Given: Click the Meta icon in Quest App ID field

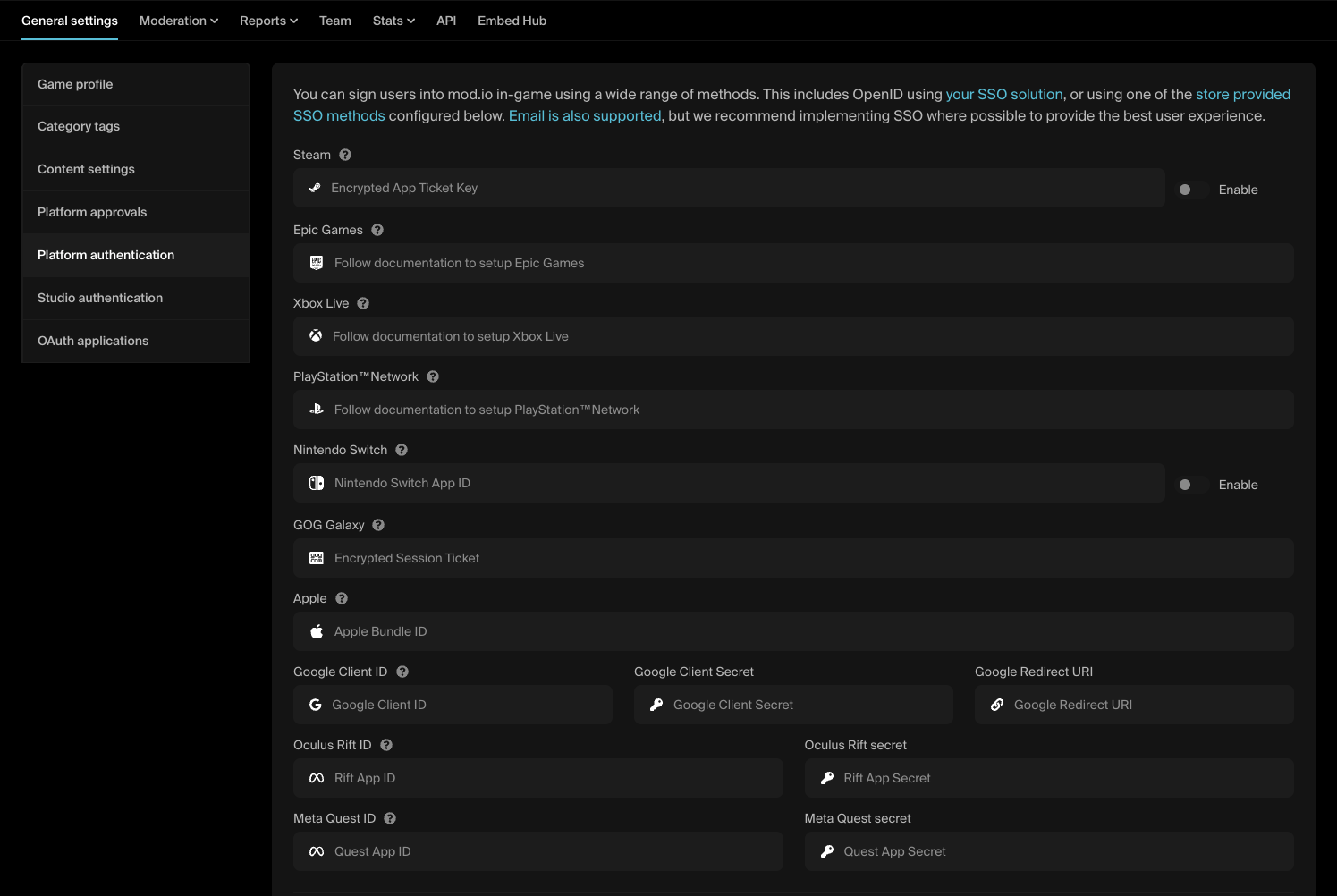Looking at the screenshot, I should pos(316,851).
